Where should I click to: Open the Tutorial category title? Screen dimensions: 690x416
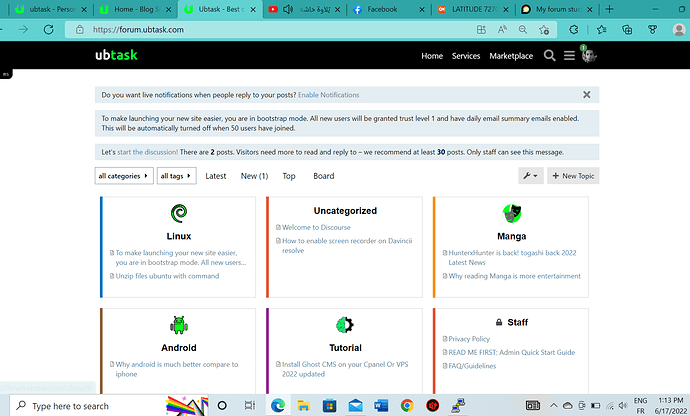tap(345, 348)
